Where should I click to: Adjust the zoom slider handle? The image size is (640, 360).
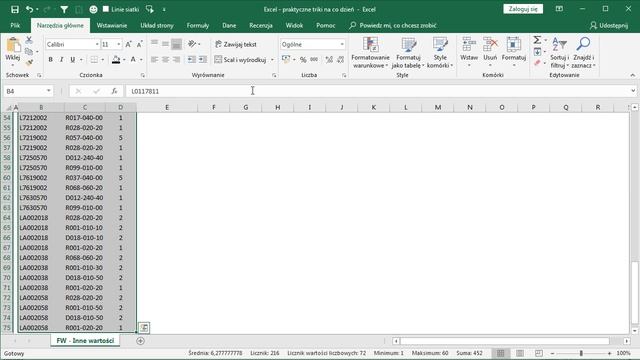[x=581, y=353]
